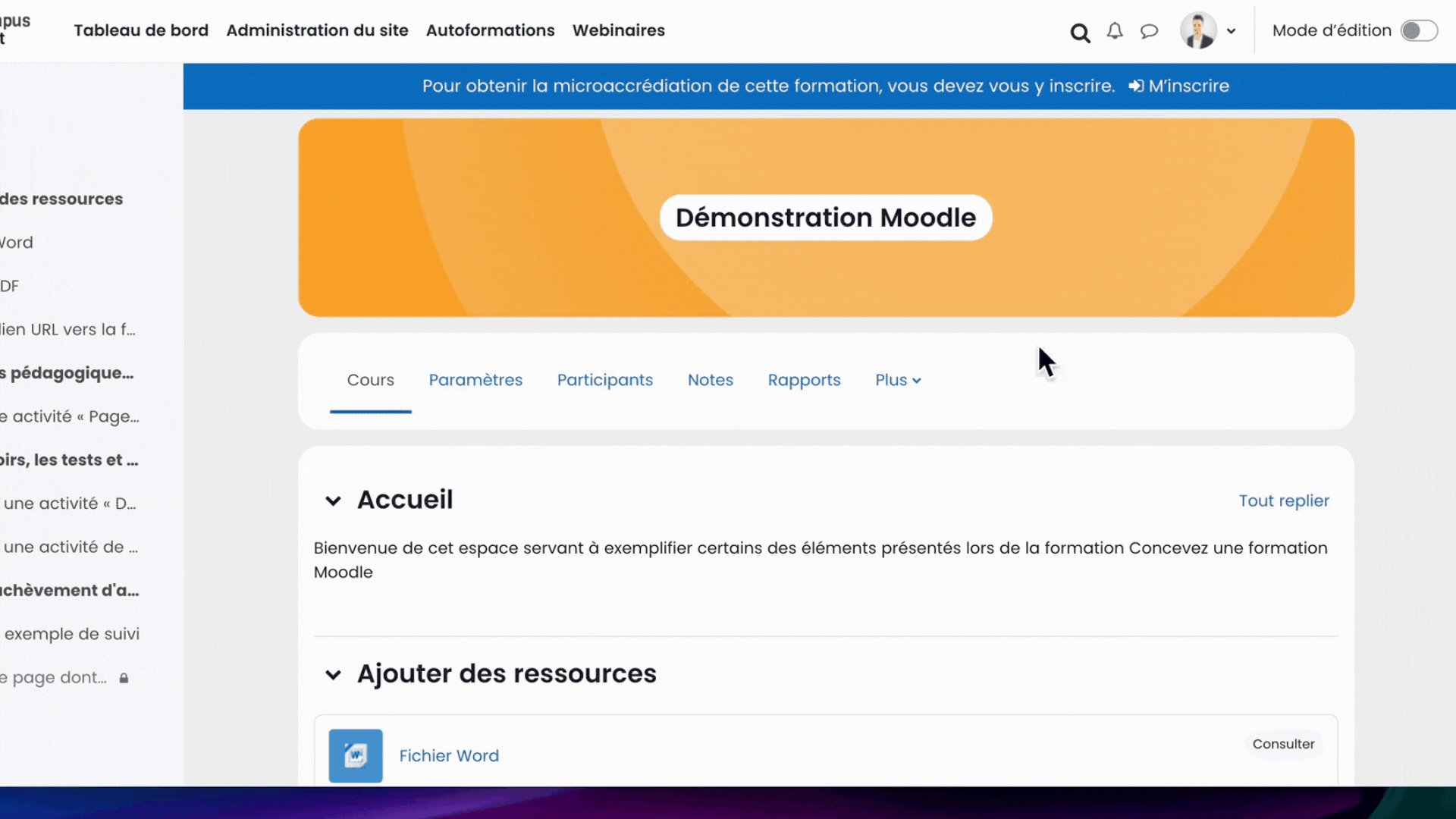Open the Fichier Word resource link

[x=449, y=755]
